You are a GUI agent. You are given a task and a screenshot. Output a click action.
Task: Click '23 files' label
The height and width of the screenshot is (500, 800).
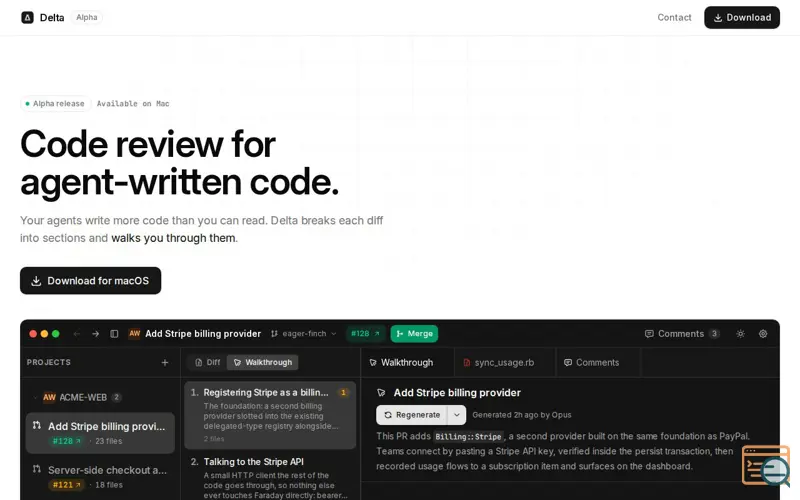[x=109, y=441]
